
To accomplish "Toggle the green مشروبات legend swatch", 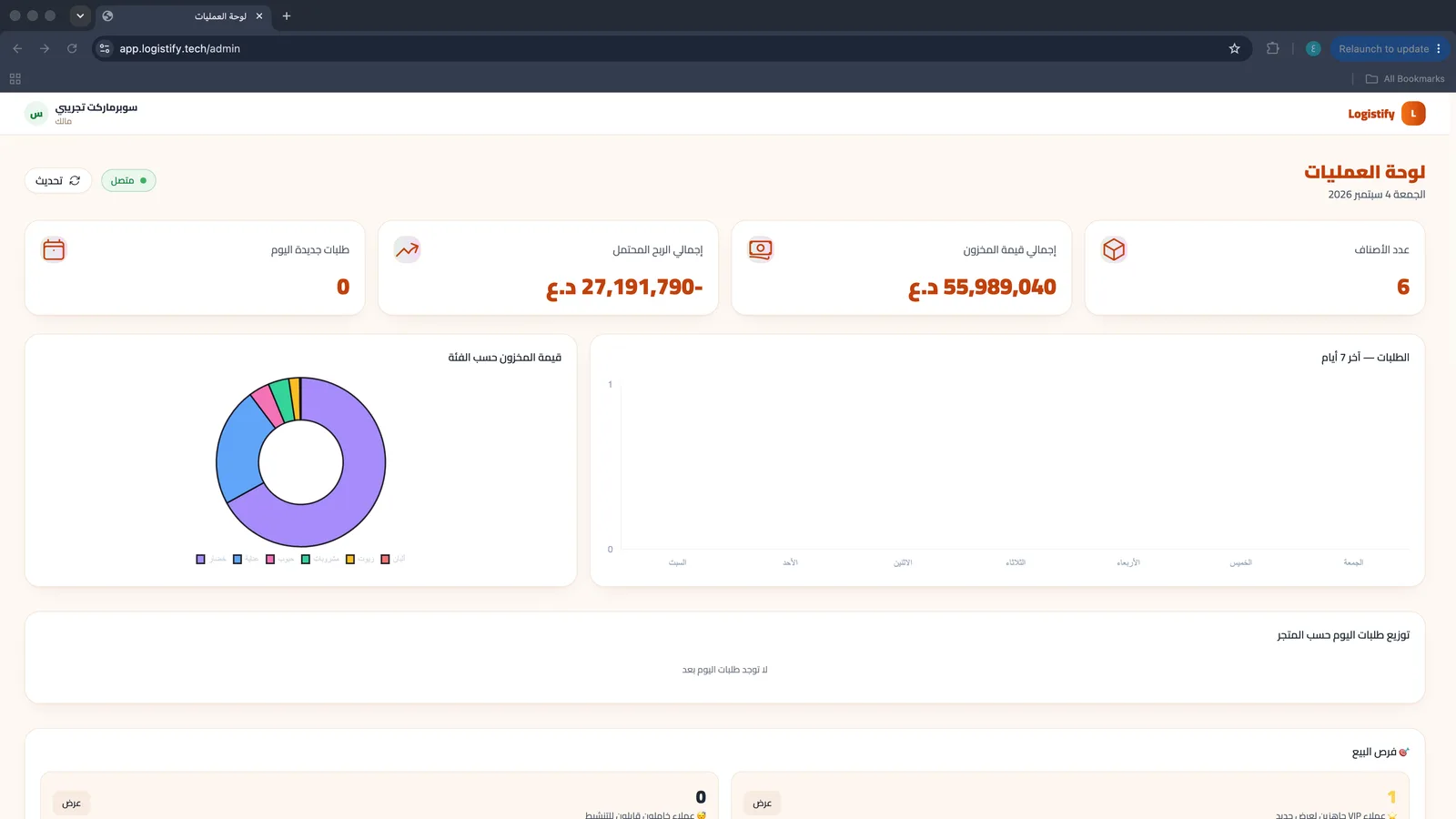I will coord(306,559).
